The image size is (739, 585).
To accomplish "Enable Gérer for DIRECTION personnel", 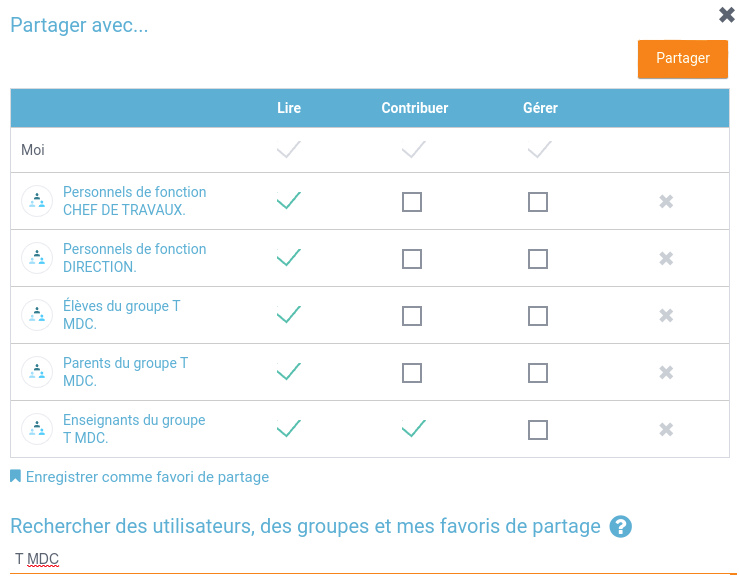I will point(538,259).
